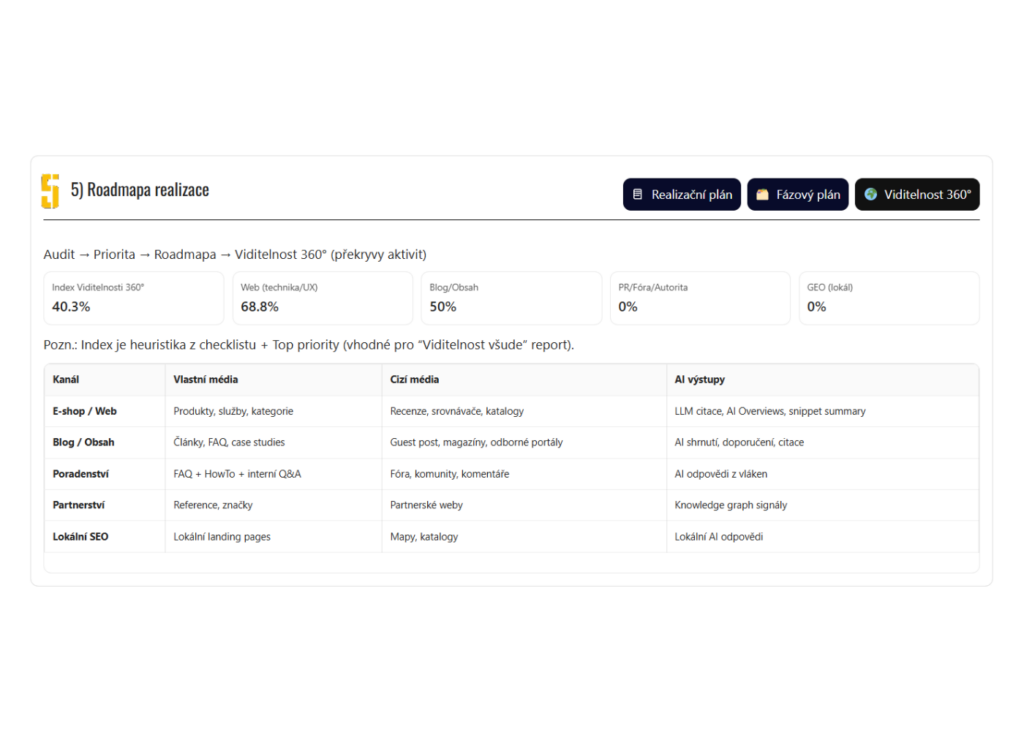The width and height of the screenshot is (1024, 746).
Task: Click the 5) Roadmapa realizace heading
Action: (140, 190)
